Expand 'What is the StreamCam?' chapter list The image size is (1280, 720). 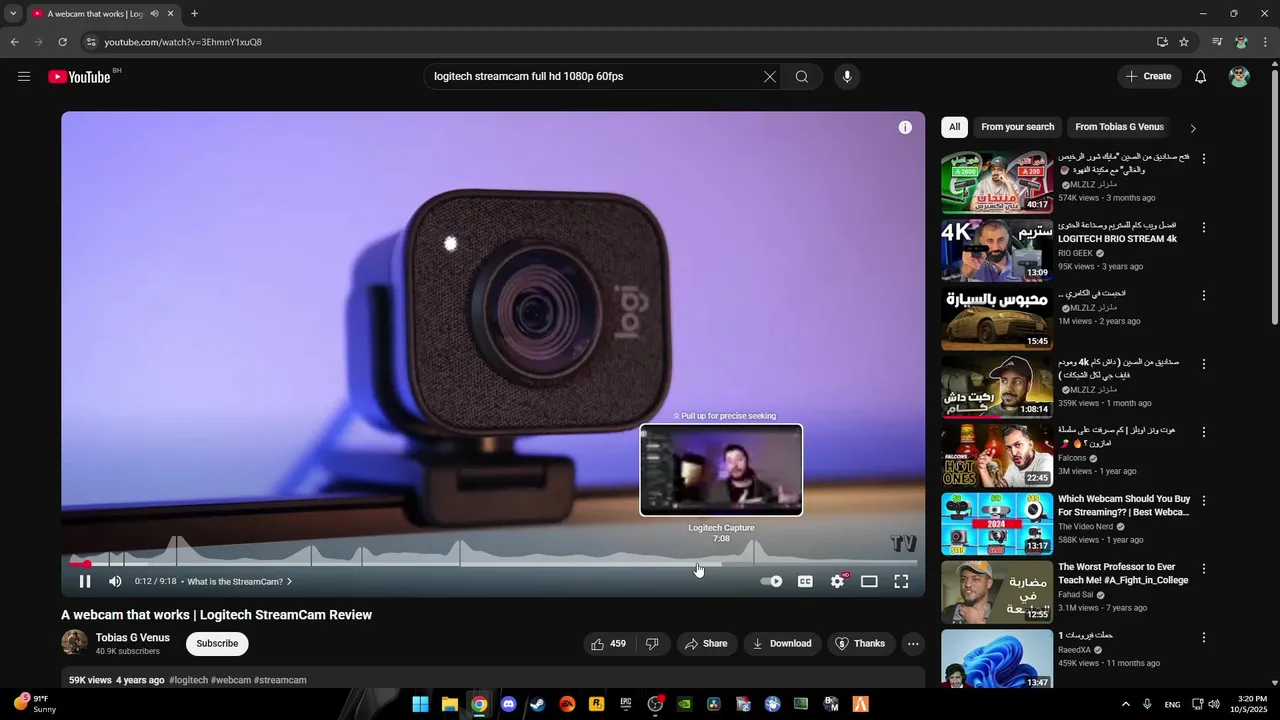(239, 581)
